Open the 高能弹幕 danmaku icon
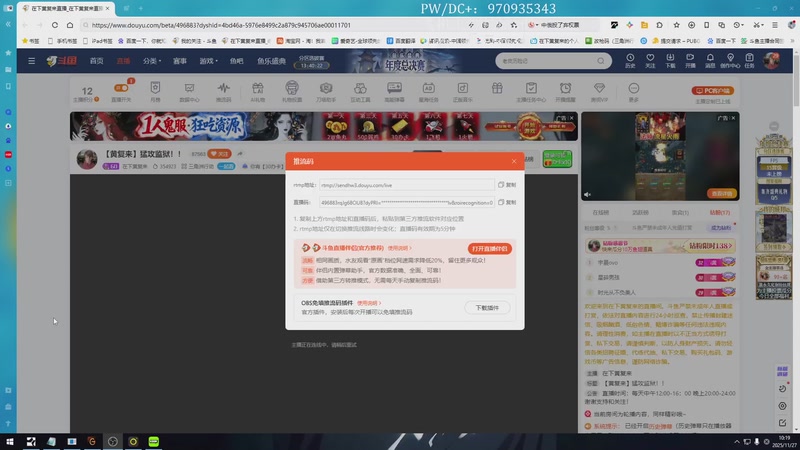 394,91
